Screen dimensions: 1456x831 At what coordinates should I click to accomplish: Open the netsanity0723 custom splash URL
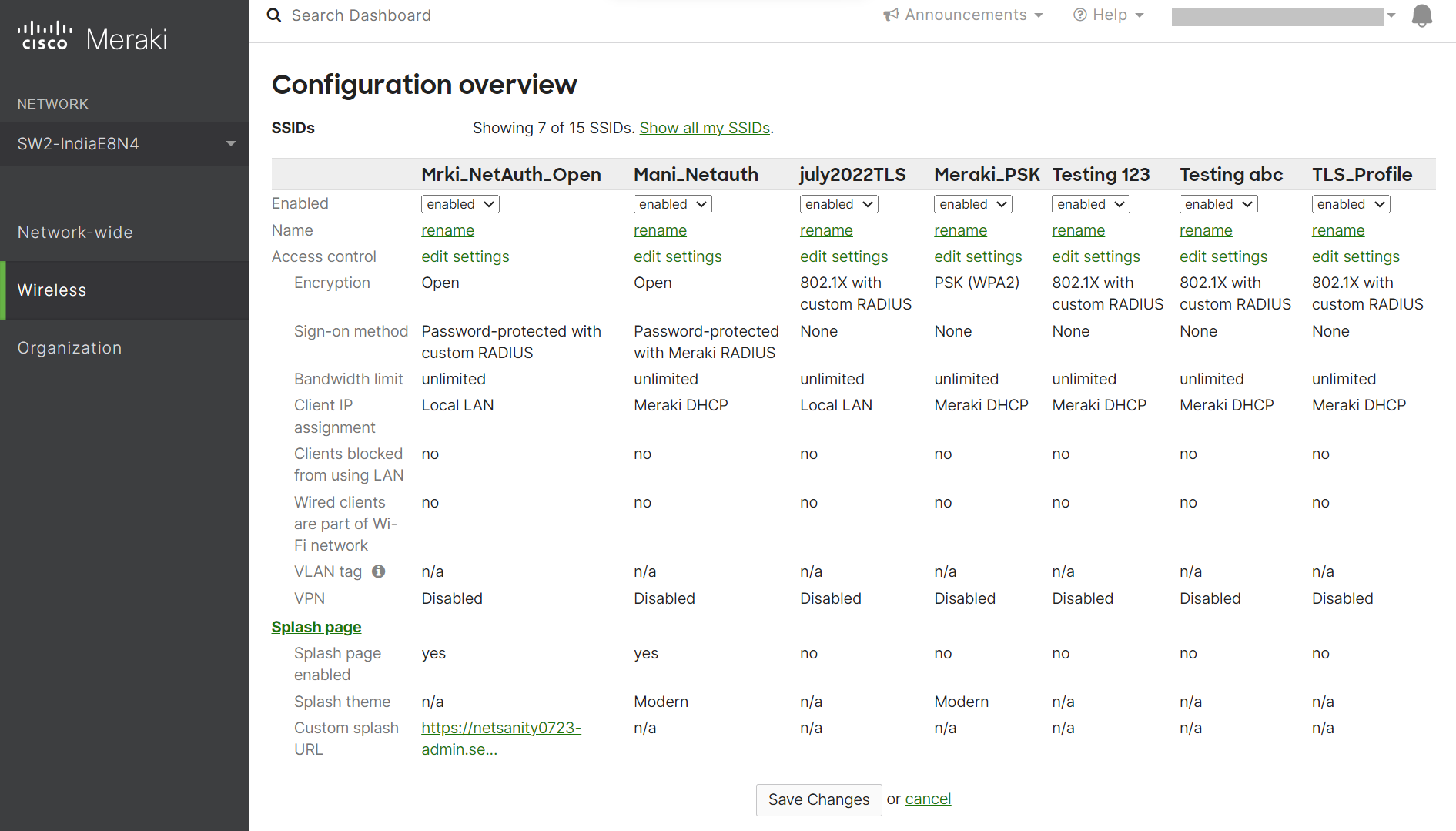501,739
